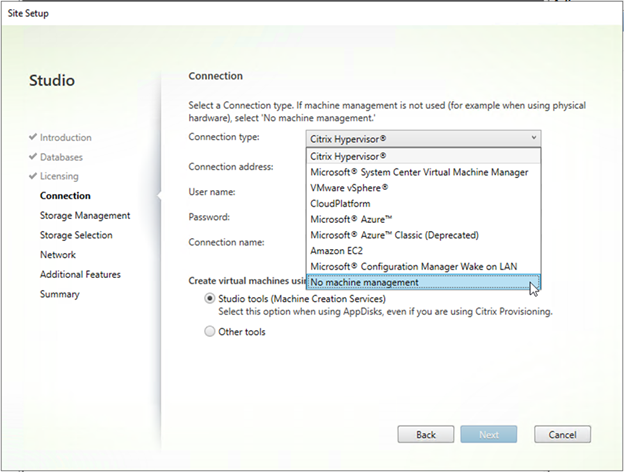Screen dimensions: 624x472
Task: Open the Summary step in sidebar
Action: tap(60, 294)
